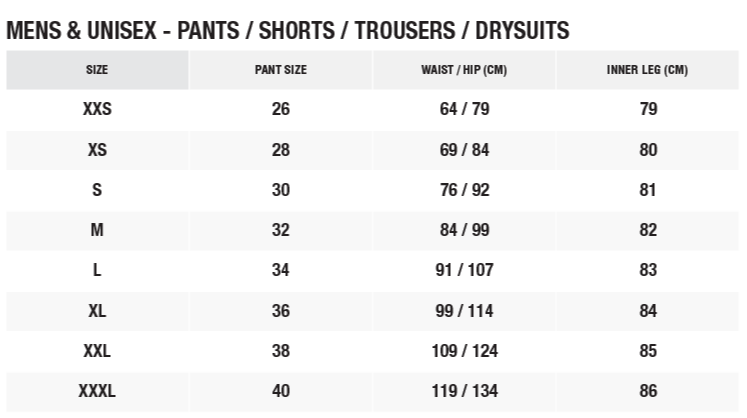Select the INNER LEG (CM) header

click(x=647, y=70)
